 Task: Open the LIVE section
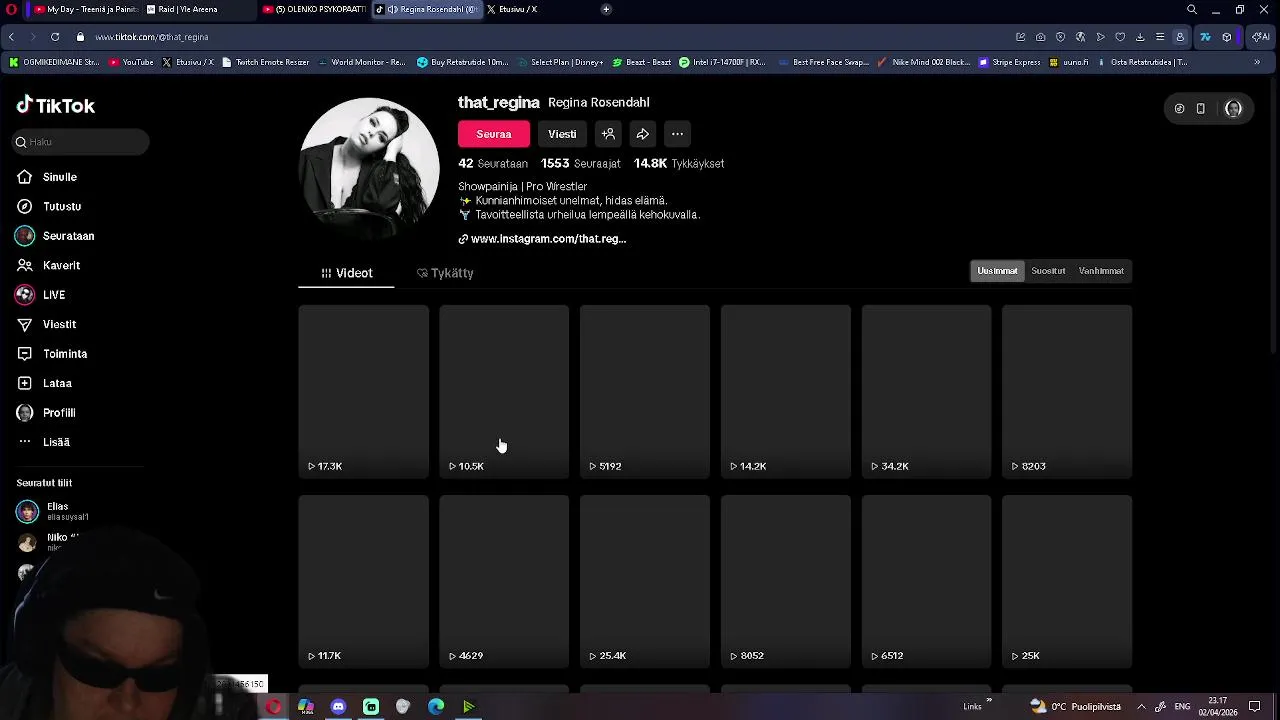(41, 295)
